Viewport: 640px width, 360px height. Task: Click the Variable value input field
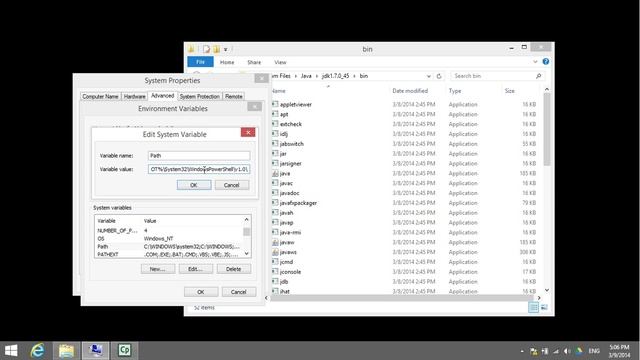(199, 169)
